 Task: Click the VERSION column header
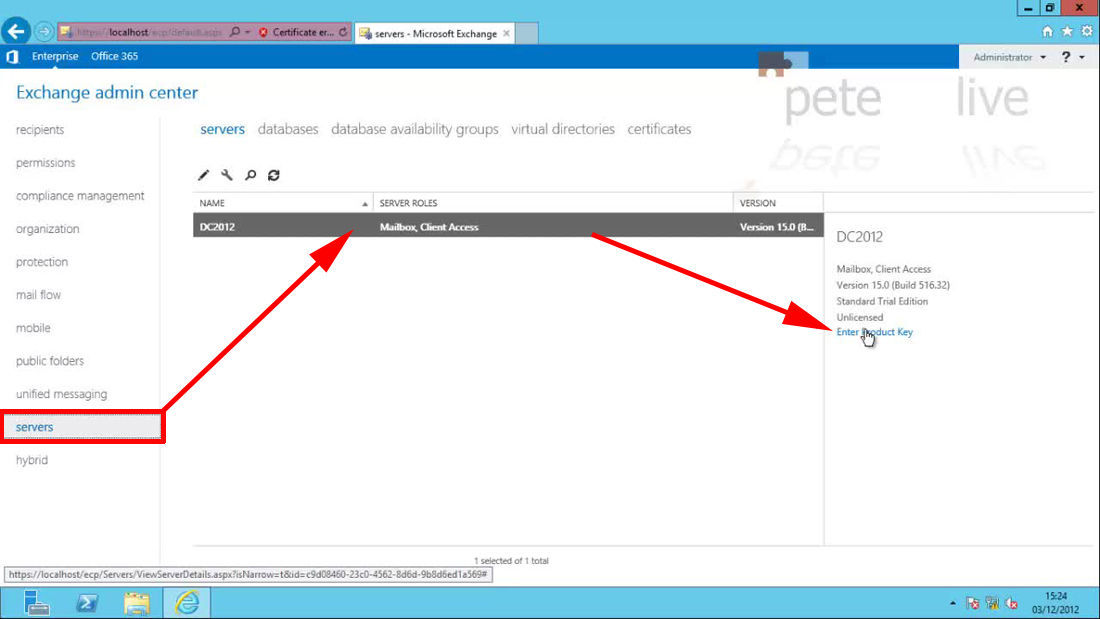[x=778, y=203]
